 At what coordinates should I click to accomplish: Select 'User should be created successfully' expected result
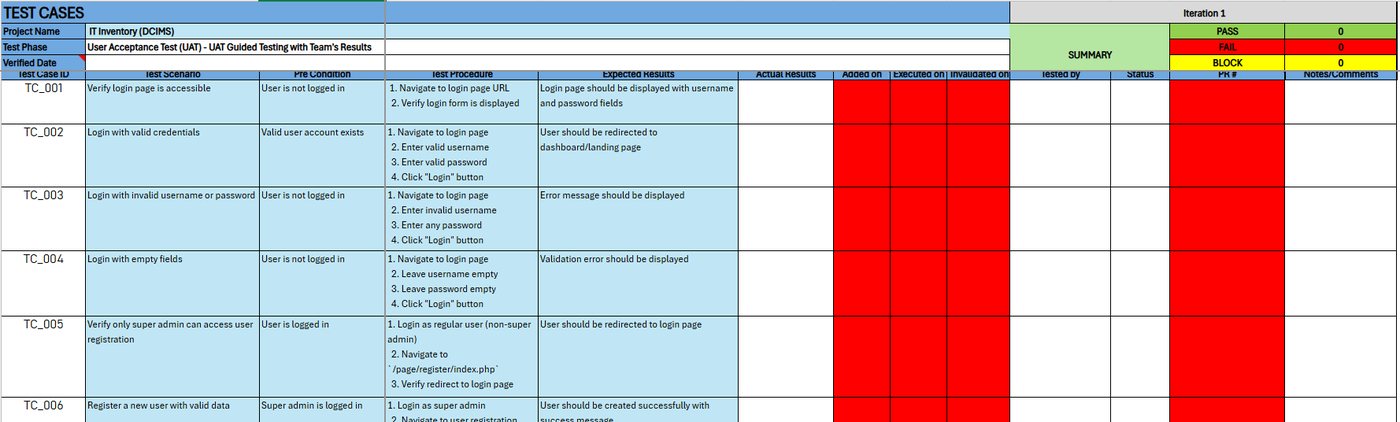pyautogui.click(x=638, y=410)
